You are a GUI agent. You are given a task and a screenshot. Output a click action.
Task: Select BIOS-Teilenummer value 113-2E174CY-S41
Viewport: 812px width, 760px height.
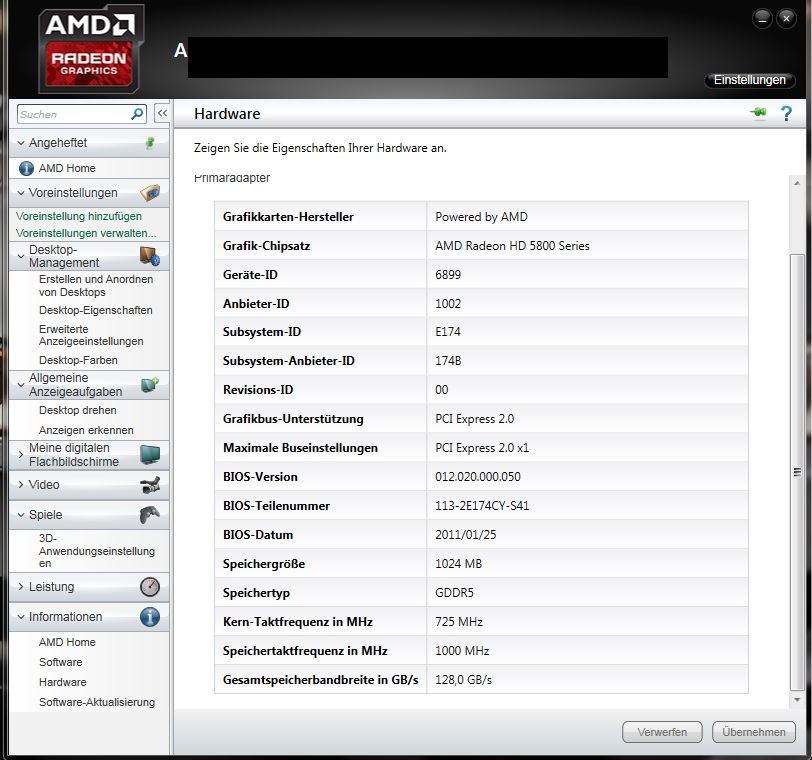point(482,506)
